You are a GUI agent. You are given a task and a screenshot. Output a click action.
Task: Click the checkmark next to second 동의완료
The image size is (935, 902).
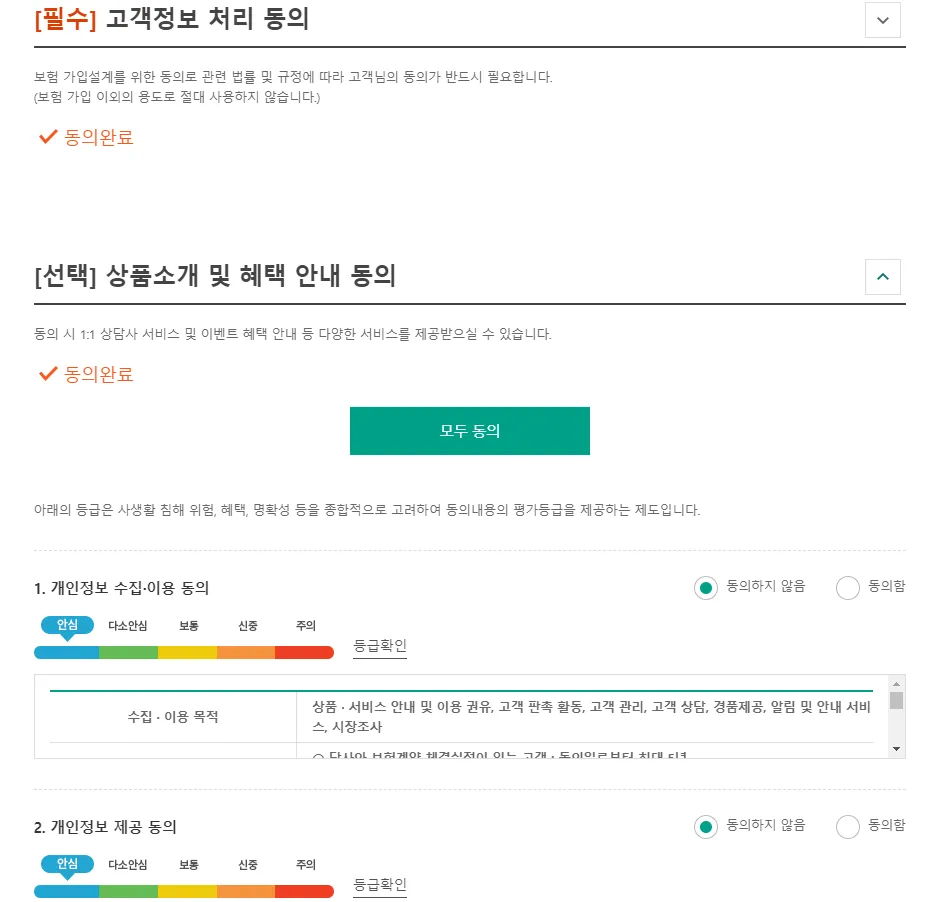(x=47, y=375)
